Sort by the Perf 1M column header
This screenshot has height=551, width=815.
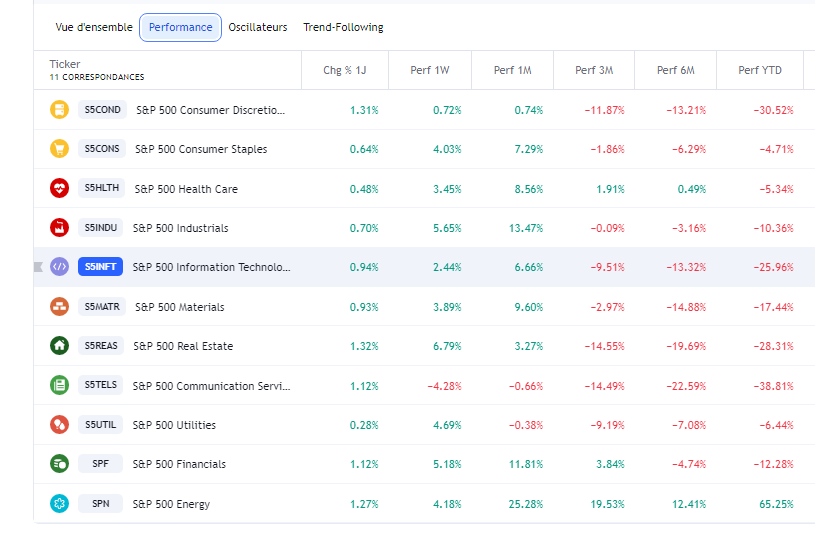point(512,70)
